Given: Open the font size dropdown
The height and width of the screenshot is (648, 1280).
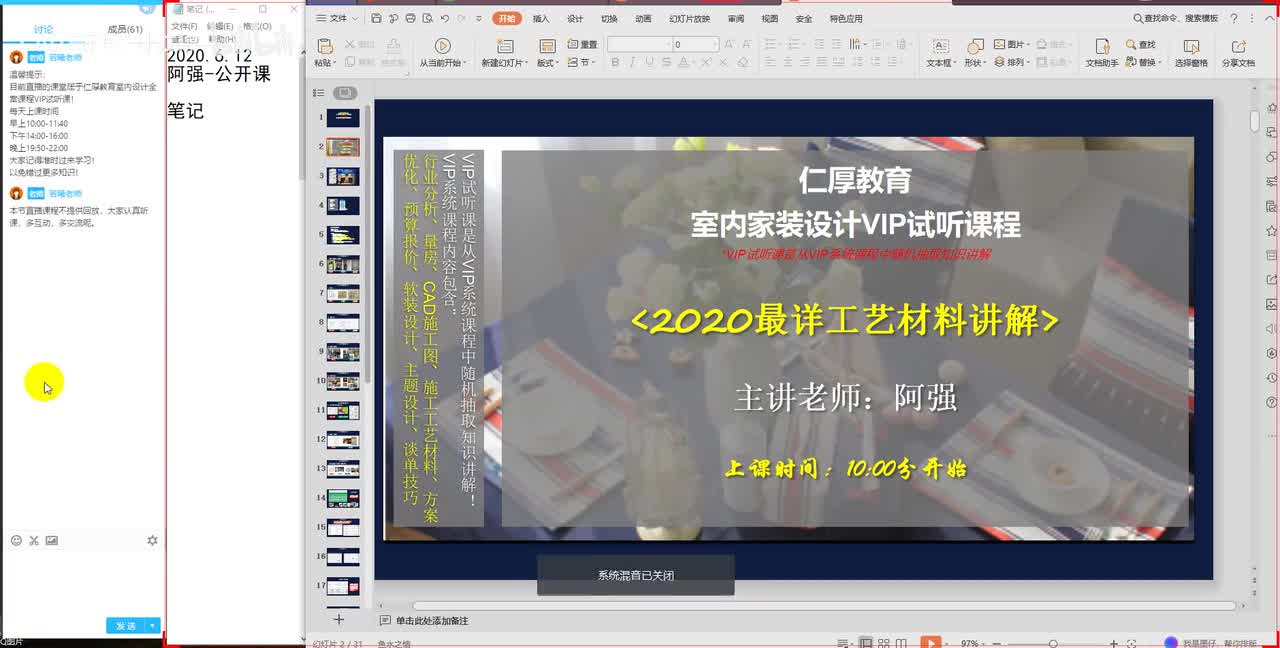Looking at the screenshot, I should point(714,44).
